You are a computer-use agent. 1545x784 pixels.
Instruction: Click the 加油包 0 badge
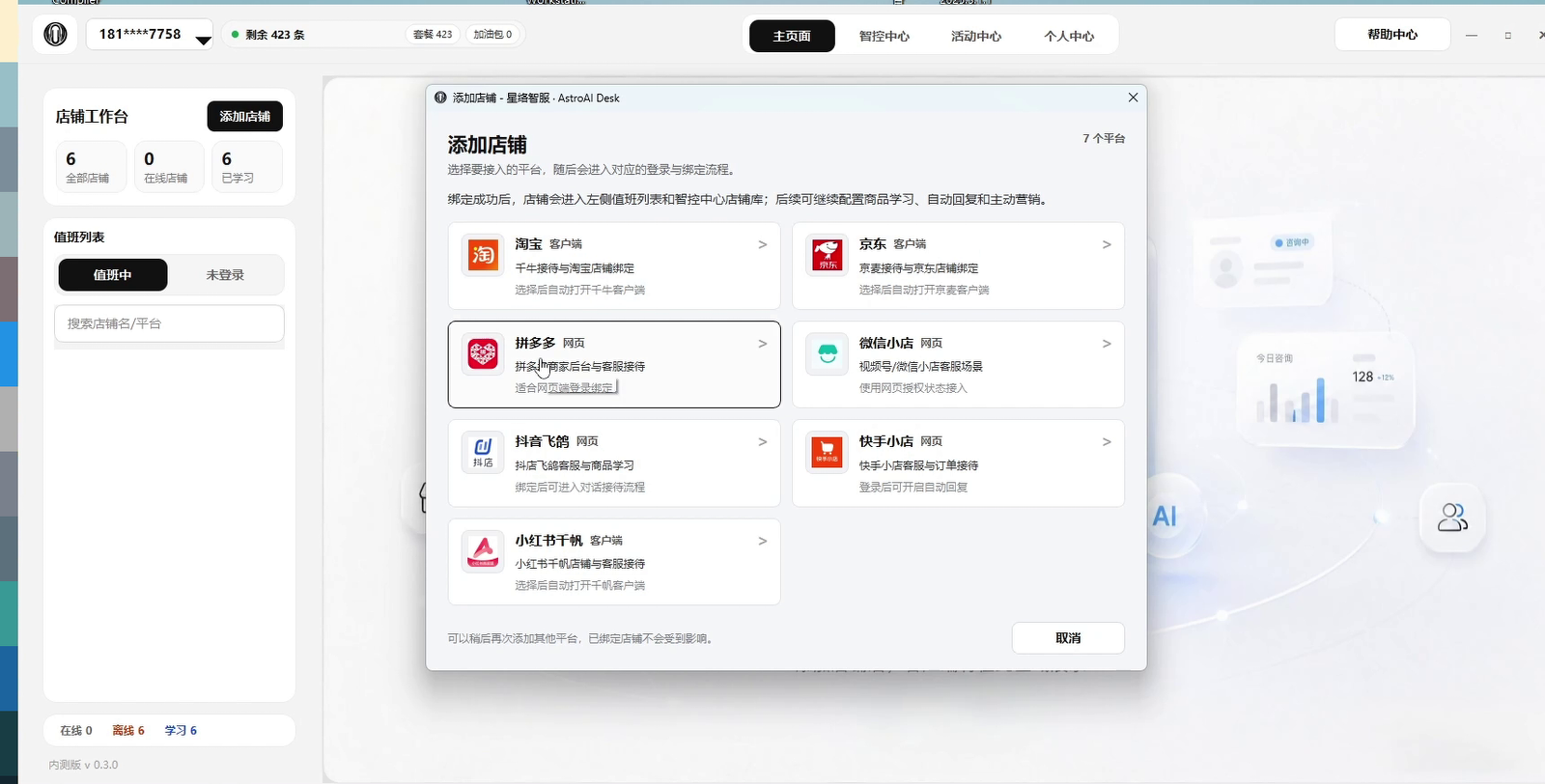pyautogui.click(x=493, y=35)
